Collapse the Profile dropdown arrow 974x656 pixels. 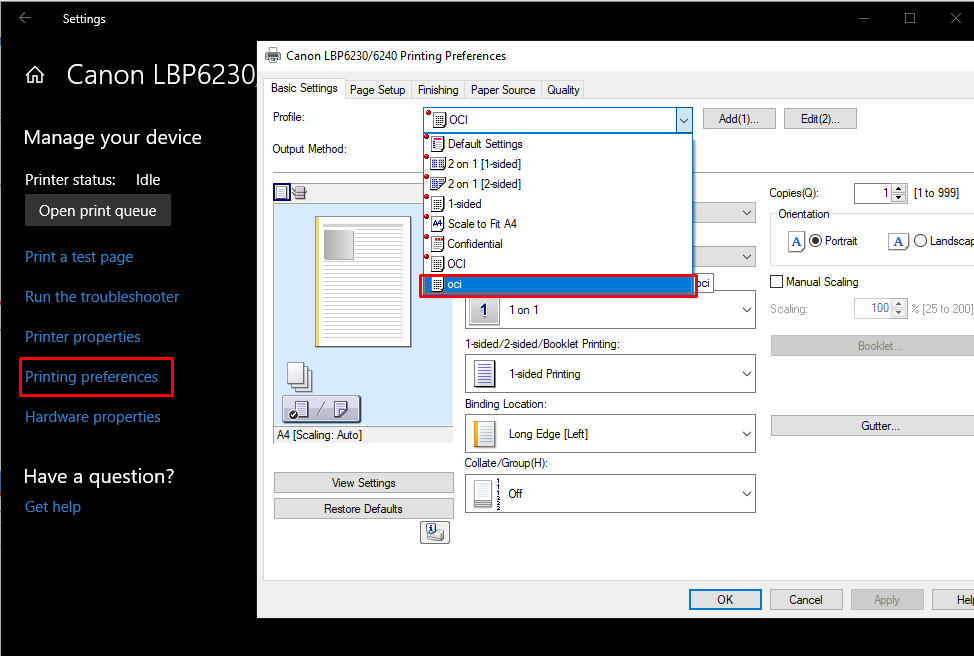click(x=683, y=120)
